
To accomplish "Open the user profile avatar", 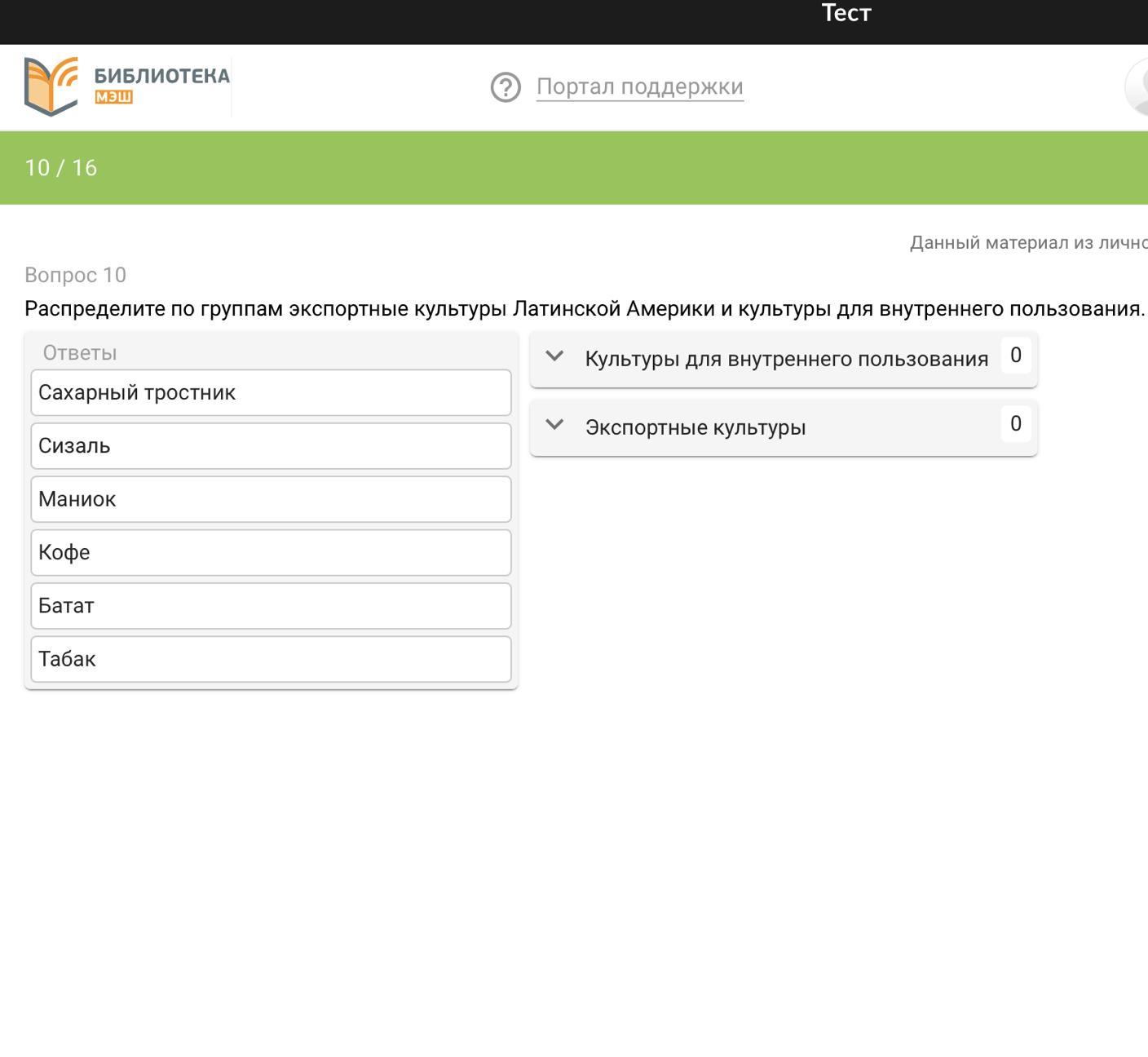I will click(1138, 87).
